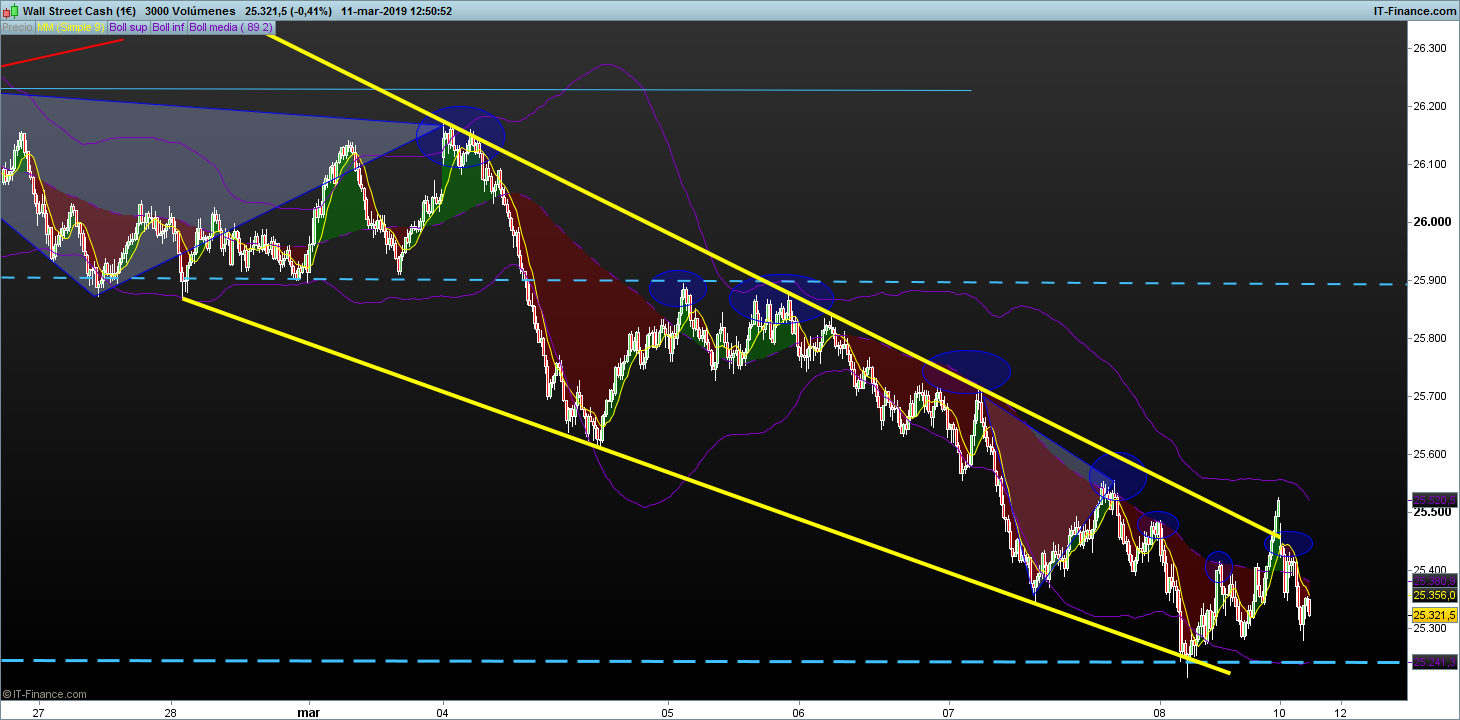This screenshot has width=1460, height=720.
Task: Select the Boll inf indicator label
Action: tap(168, 27)
